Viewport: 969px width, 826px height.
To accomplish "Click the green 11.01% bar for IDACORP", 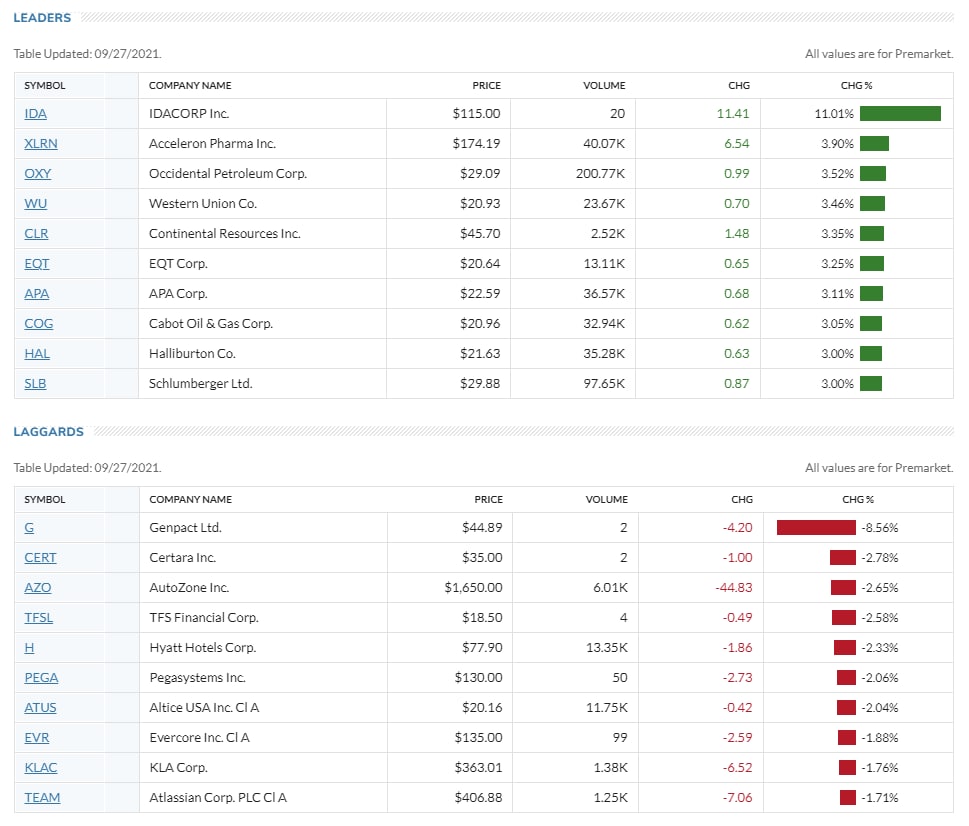I will [900, 114].
